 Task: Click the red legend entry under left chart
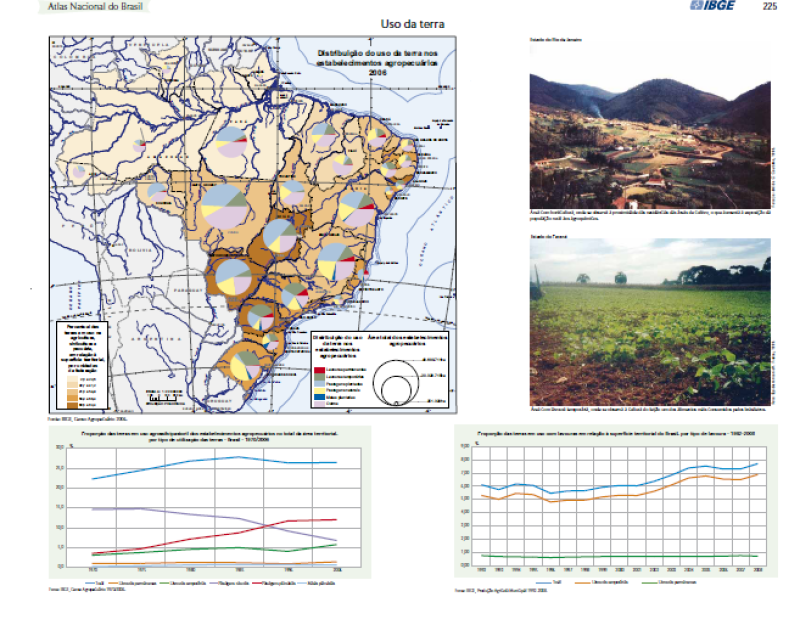[x=273, y=583]
